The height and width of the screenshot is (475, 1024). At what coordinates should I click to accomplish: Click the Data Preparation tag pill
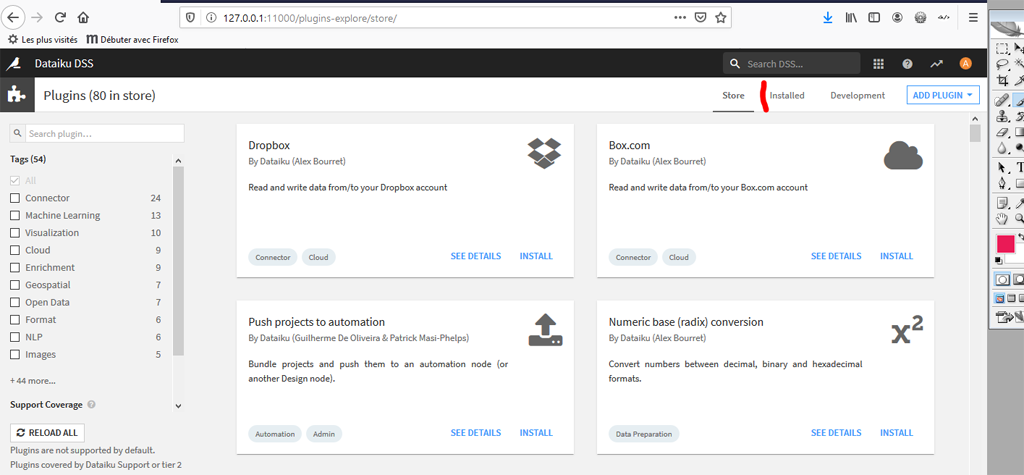click(x=644, y=433)
